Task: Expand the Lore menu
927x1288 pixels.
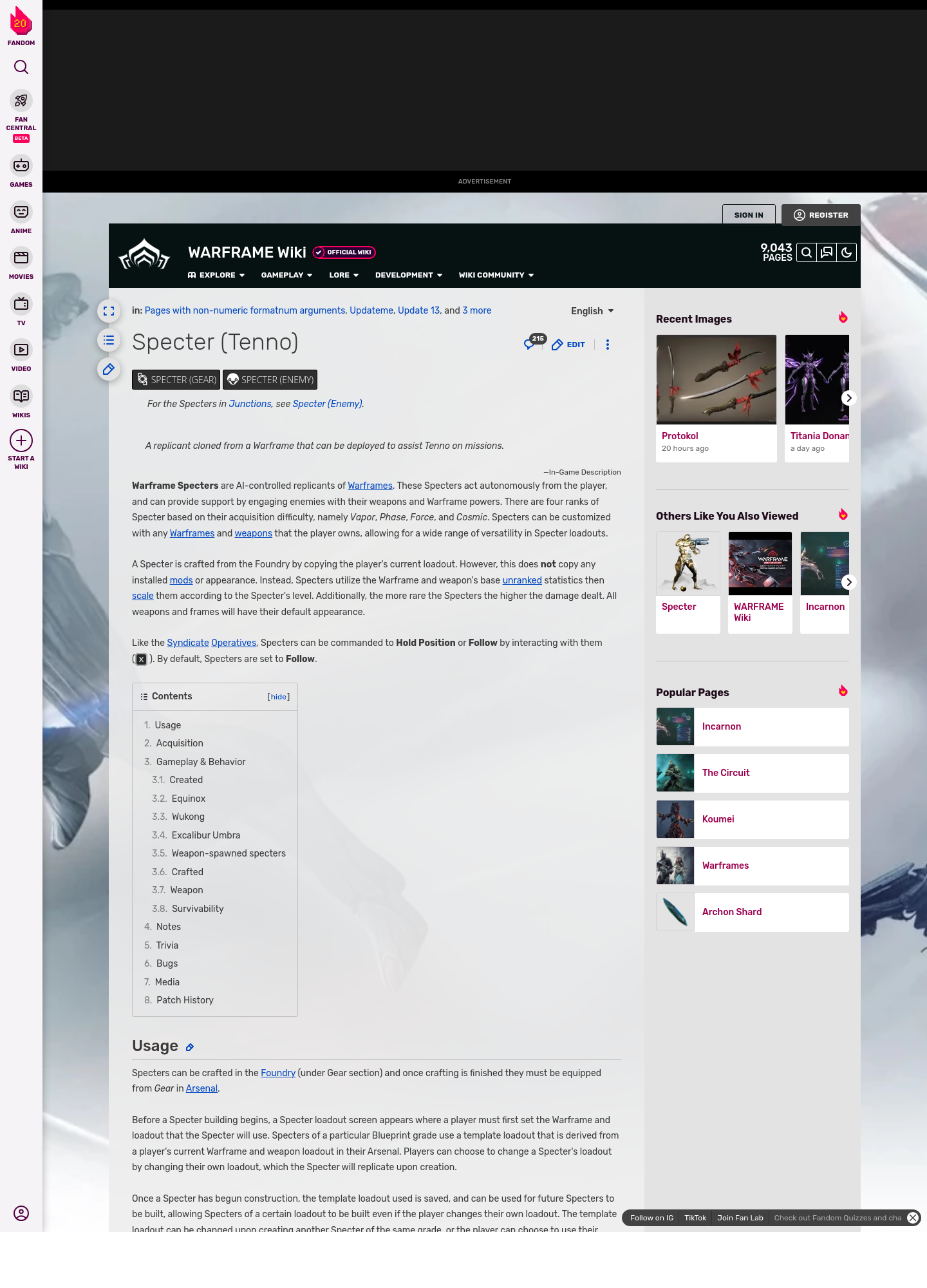Action: 344,275
